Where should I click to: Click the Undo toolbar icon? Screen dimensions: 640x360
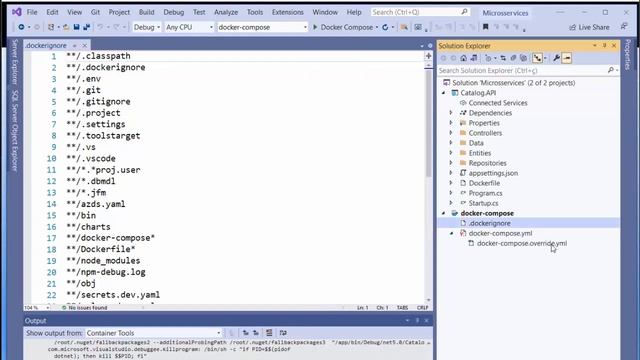click(x=100, y=27)
